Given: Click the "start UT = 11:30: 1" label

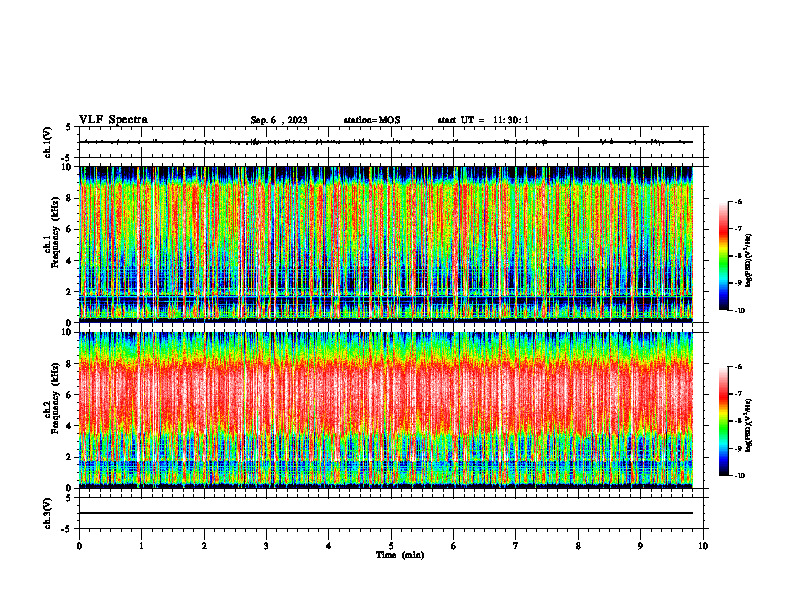Looking at the screenshot, I should pyautogui.click(x=483, y=120).
